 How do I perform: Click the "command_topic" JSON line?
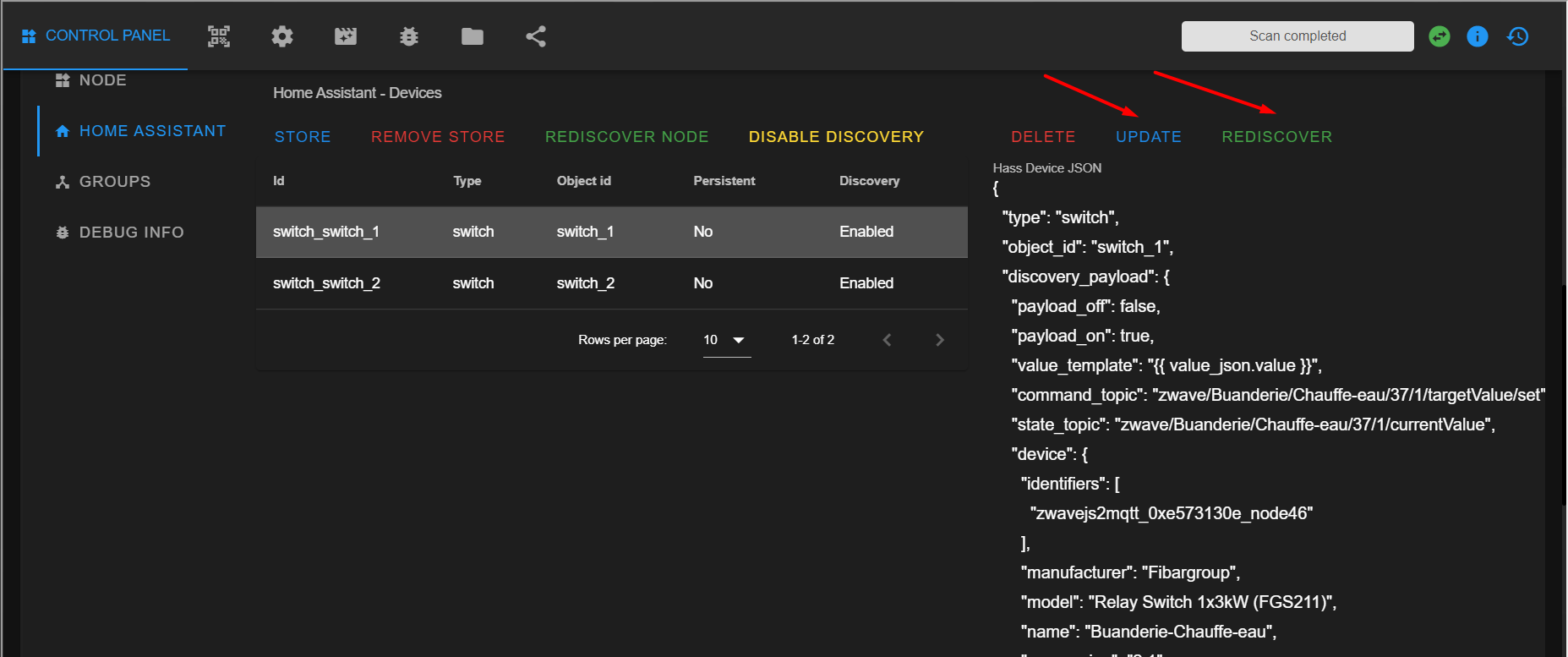point(1278,395)
